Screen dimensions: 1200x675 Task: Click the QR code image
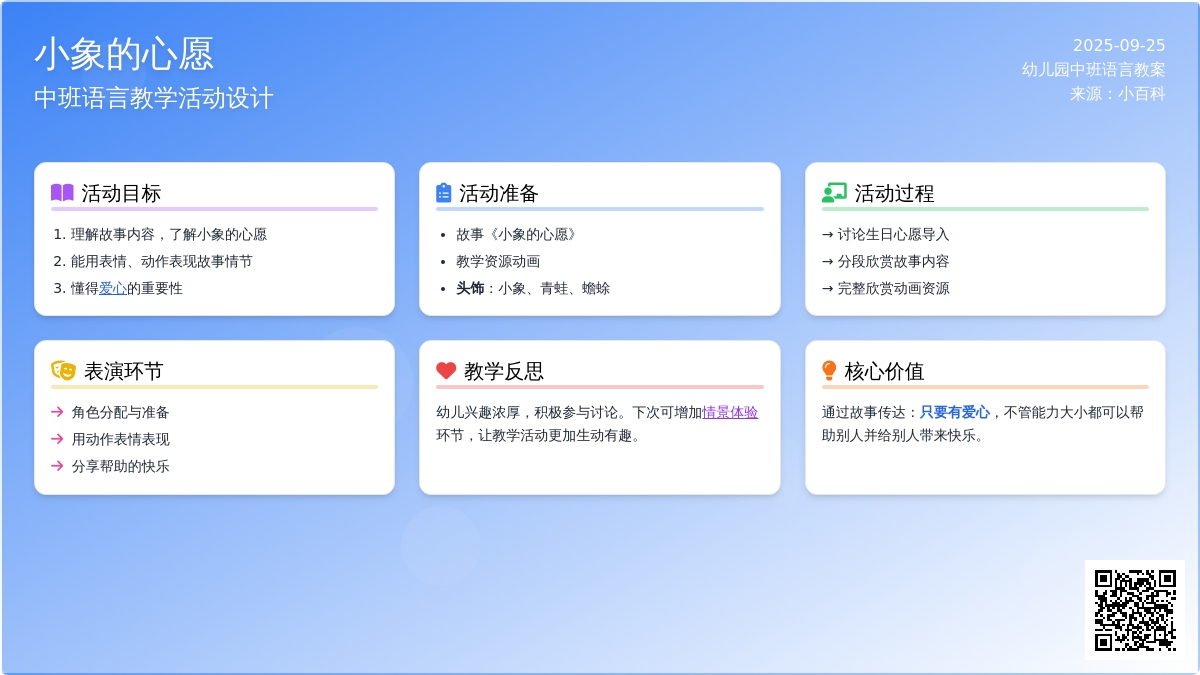click(x=1134, y=609)
